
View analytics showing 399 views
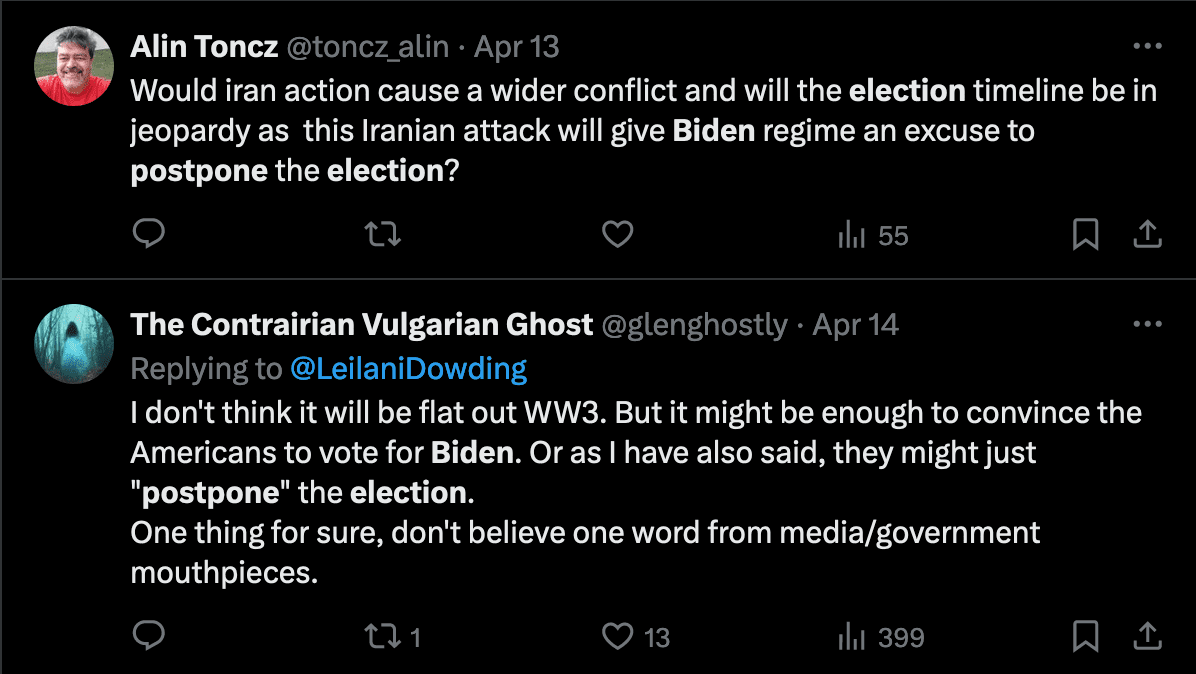pyautogui.click(x=880, y=637)
